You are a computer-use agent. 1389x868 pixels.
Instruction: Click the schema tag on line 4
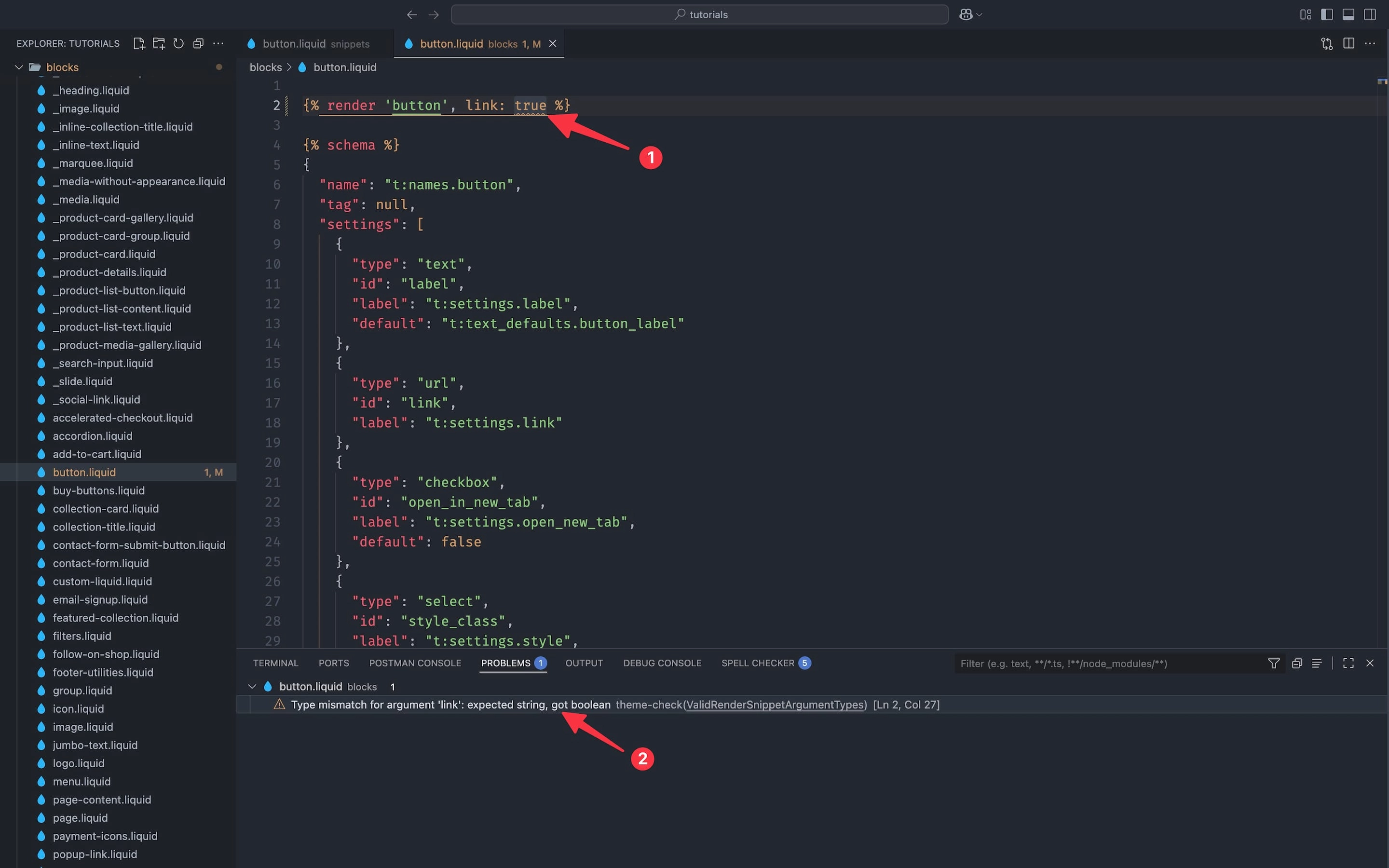[351, 145]
